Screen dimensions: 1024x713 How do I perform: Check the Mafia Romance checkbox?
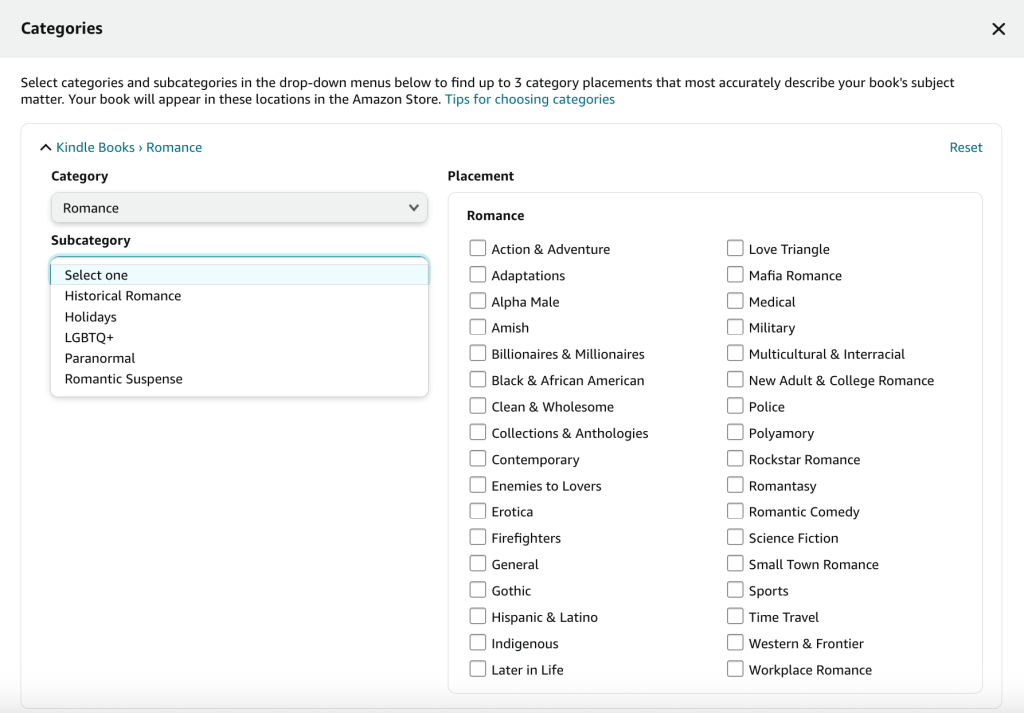coord(735,275)
